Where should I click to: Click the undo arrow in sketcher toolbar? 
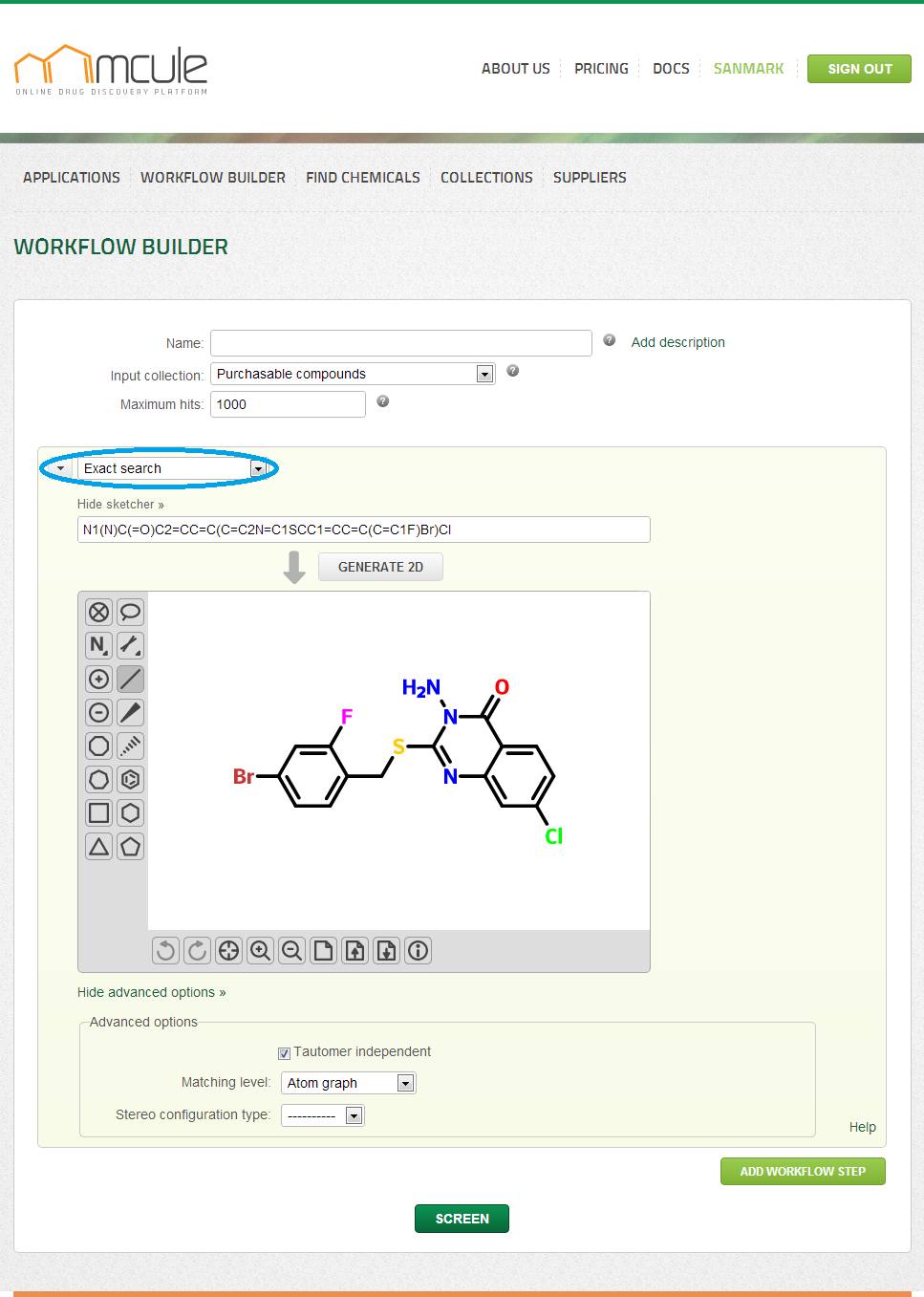[165, 950]
